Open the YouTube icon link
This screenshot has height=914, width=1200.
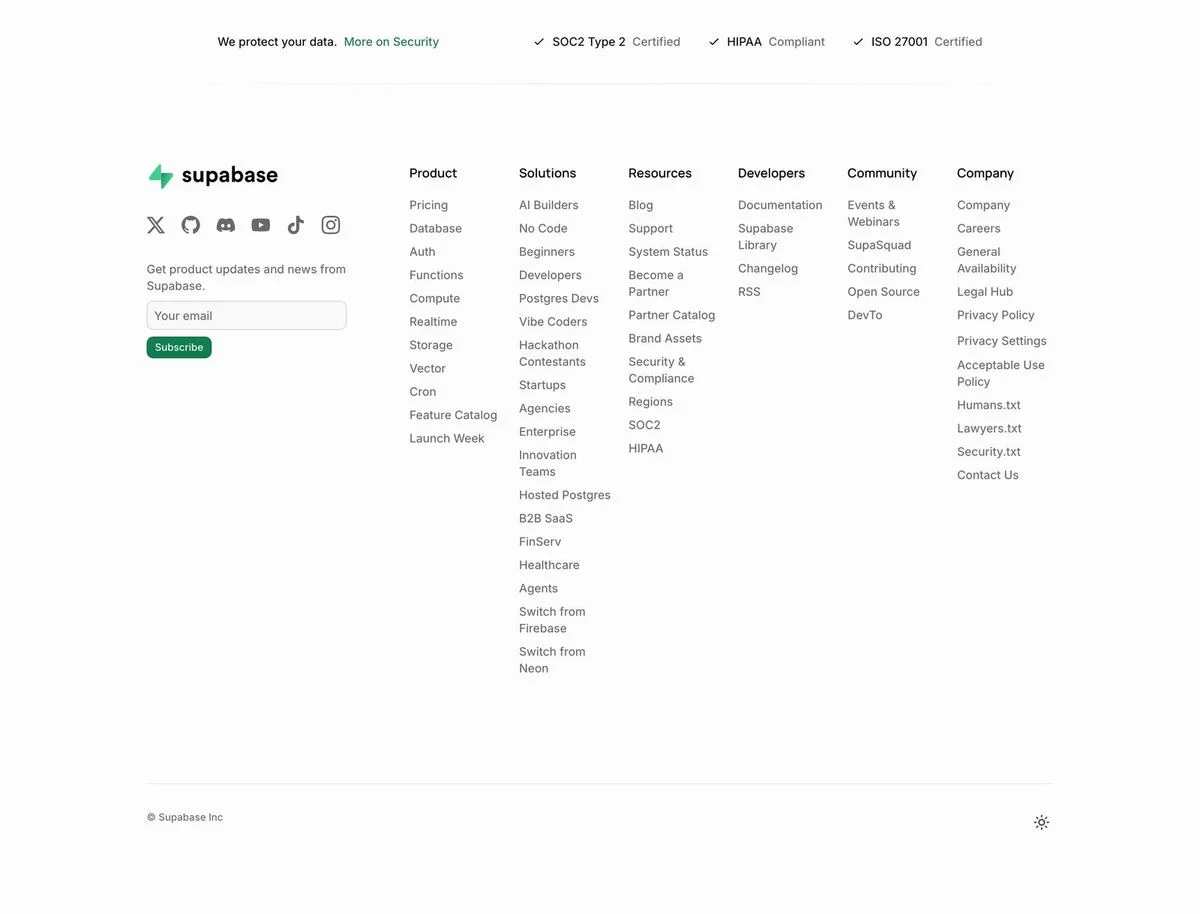tap(261, 225)
